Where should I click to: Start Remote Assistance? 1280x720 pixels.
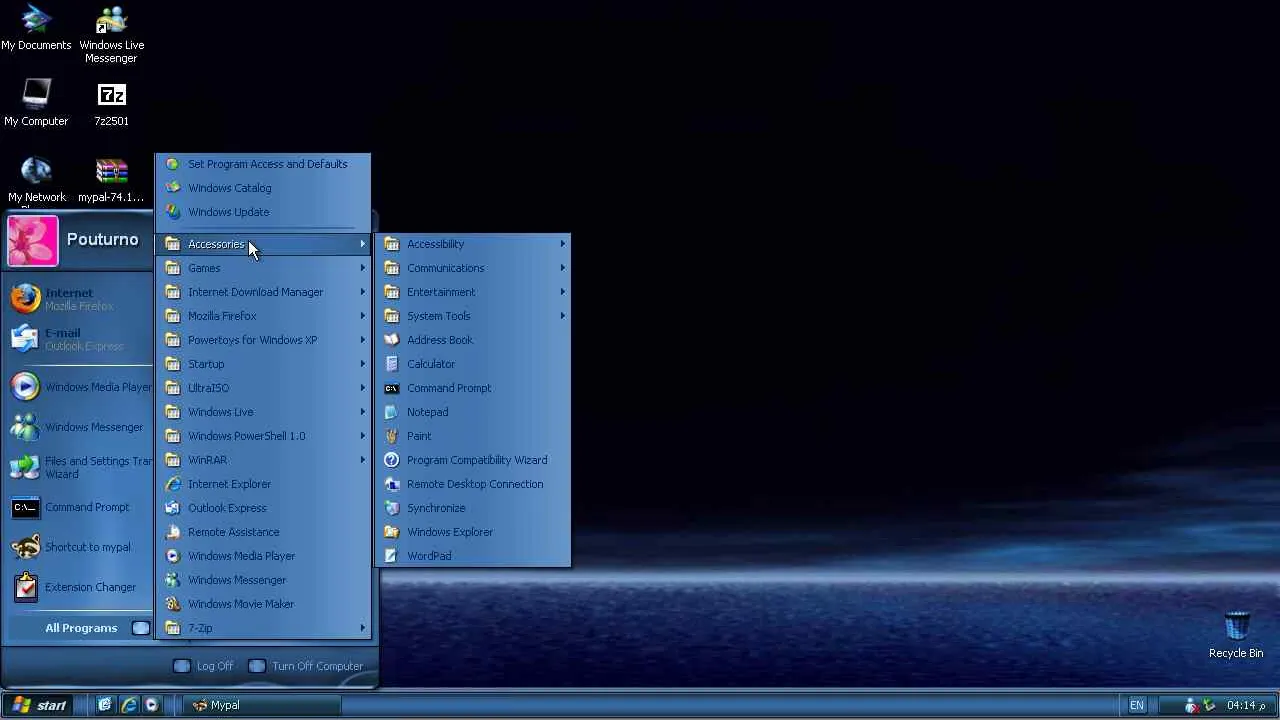click(x=263, y=532)
